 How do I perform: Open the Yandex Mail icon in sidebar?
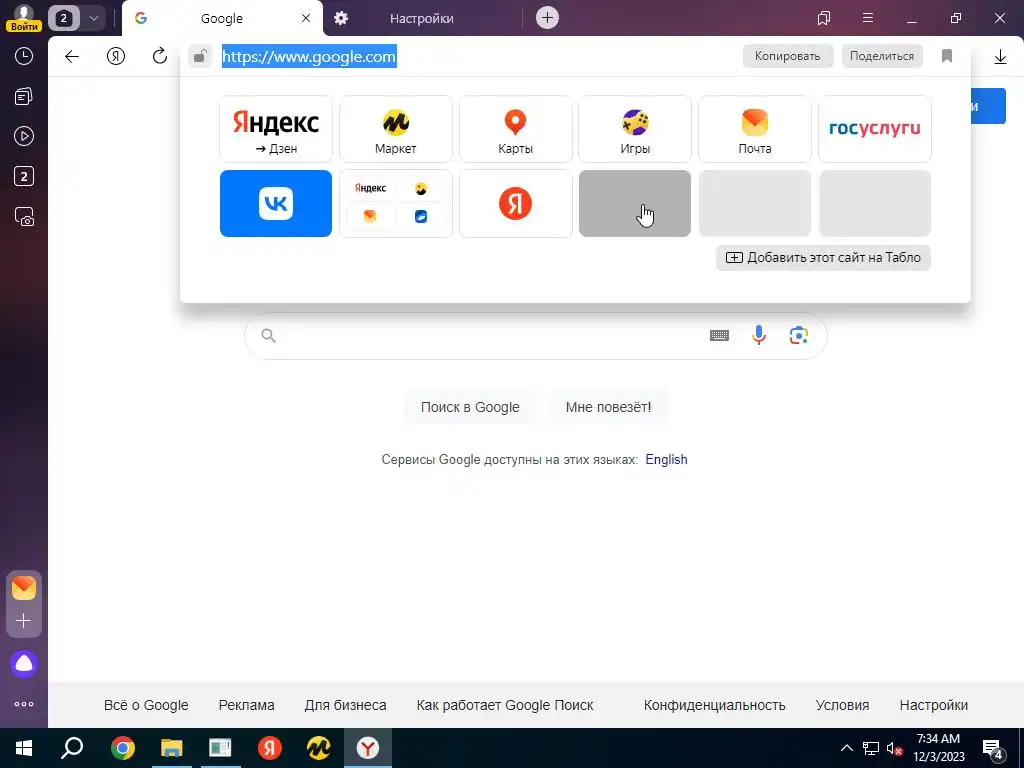coord(24,588)
